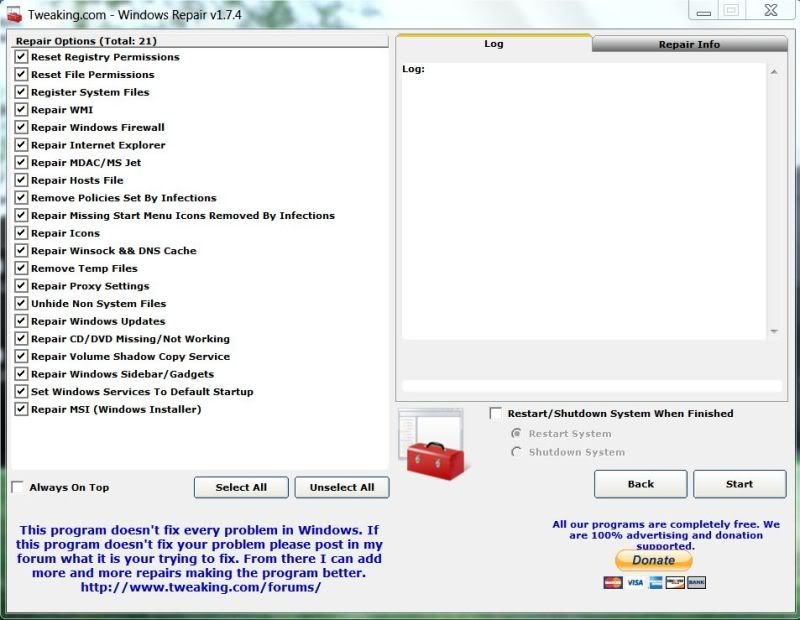The height and width of the screenshot is (620, 800).
Task: Click the American Express card icon
Action: [656, 582]
